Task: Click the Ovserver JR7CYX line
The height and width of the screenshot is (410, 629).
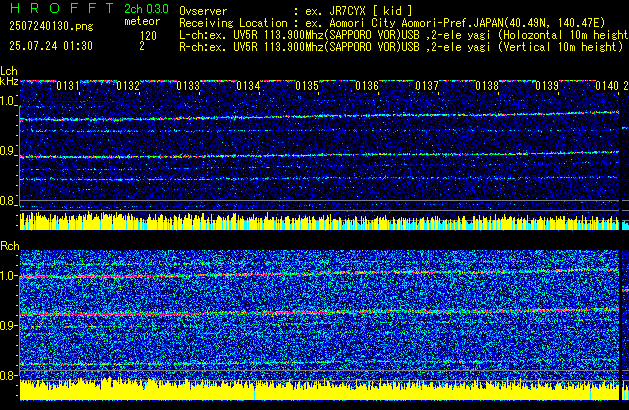Action: pyautogui.click(x=296, y=11)
